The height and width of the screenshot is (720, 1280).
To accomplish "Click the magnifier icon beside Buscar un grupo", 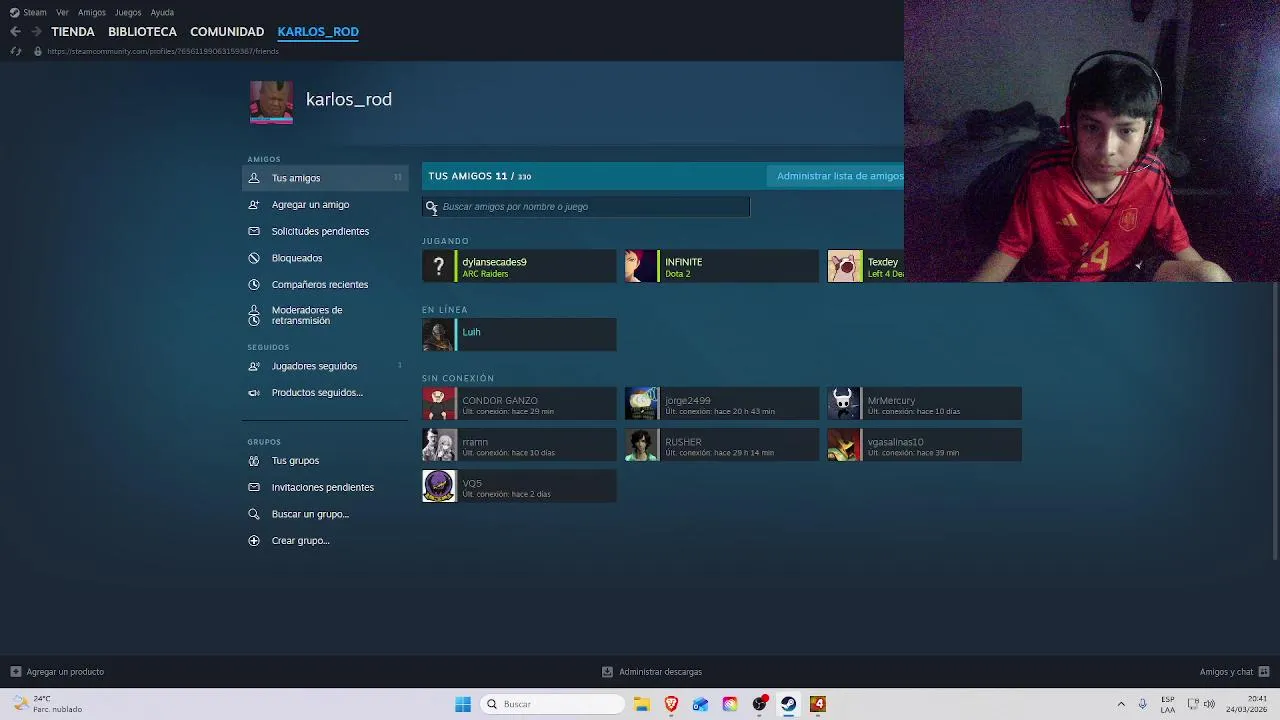I will click(x=254, y=514).
